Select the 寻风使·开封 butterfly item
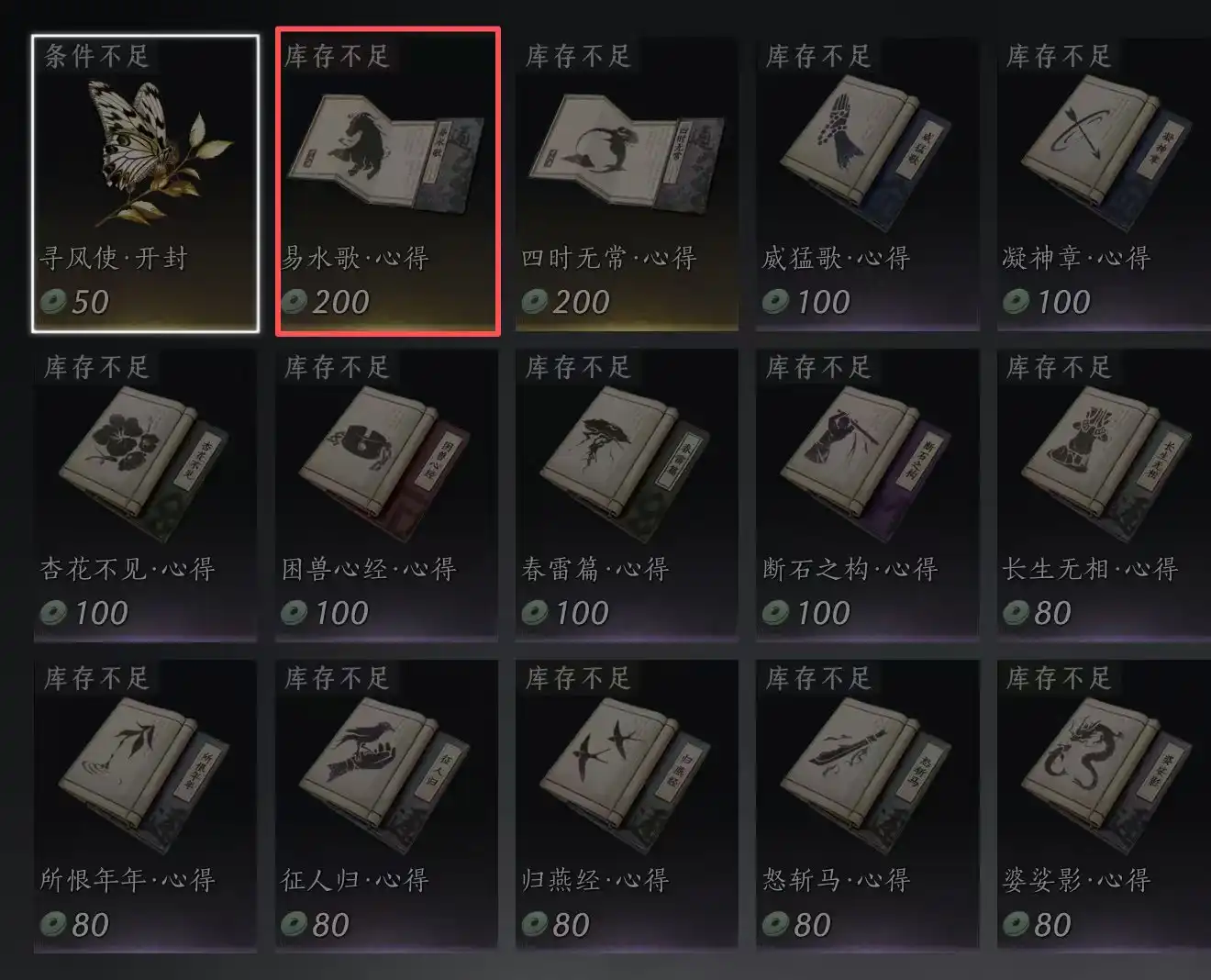 click(x=145, y=184)
